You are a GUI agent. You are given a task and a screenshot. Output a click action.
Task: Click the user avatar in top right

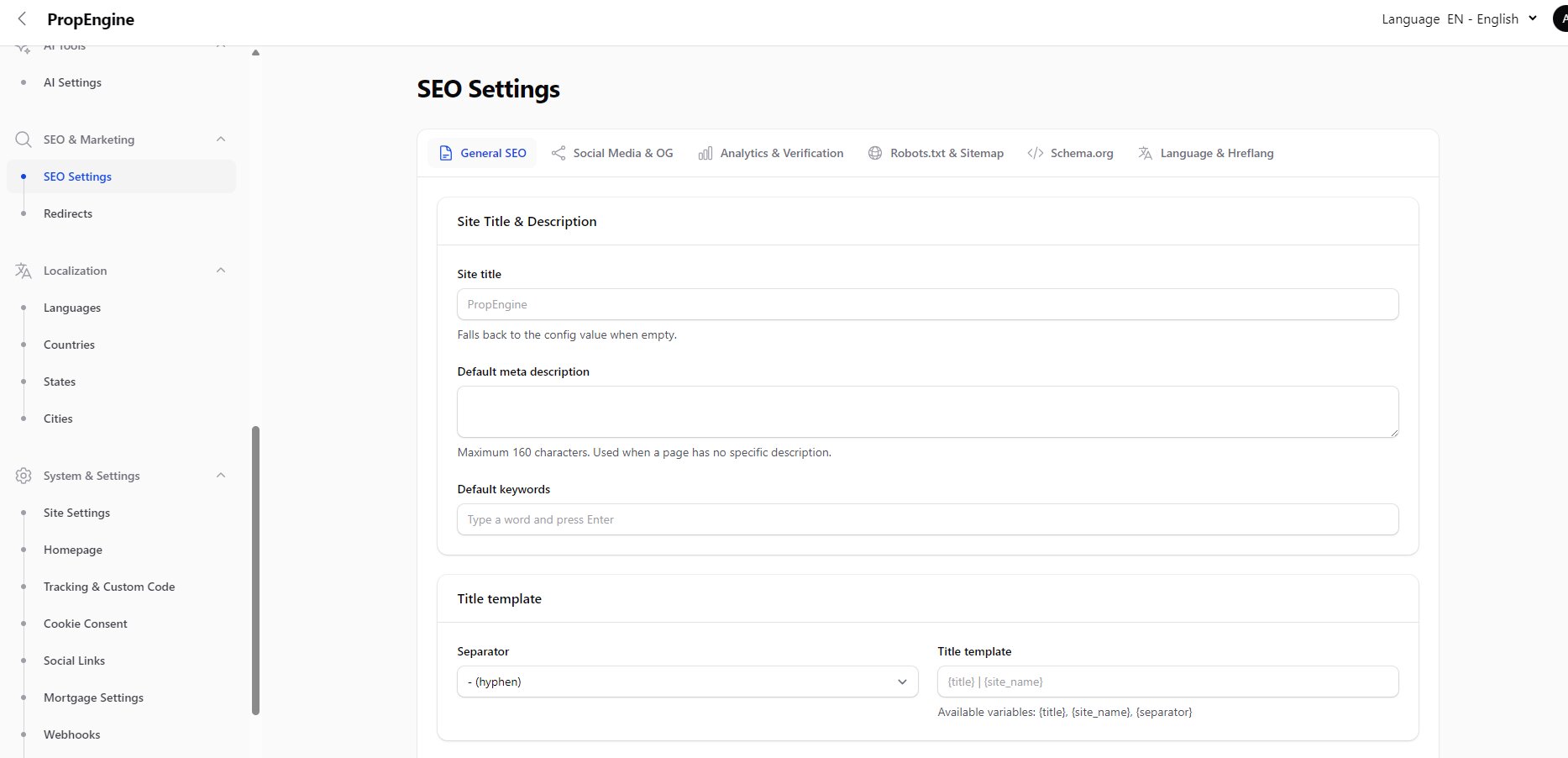1561,18
